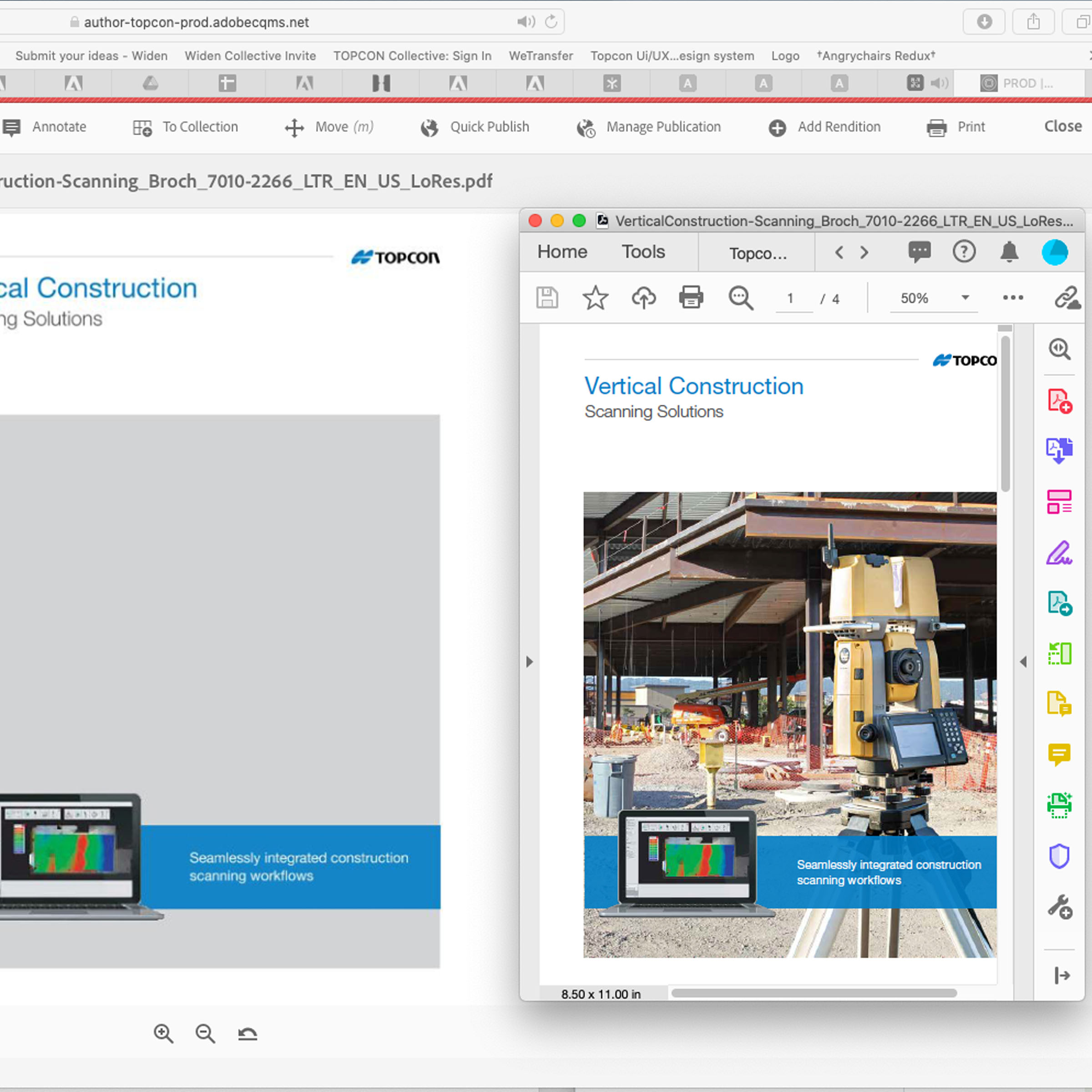Open the TOPCON Collective: Sign In bookmark

413,56
